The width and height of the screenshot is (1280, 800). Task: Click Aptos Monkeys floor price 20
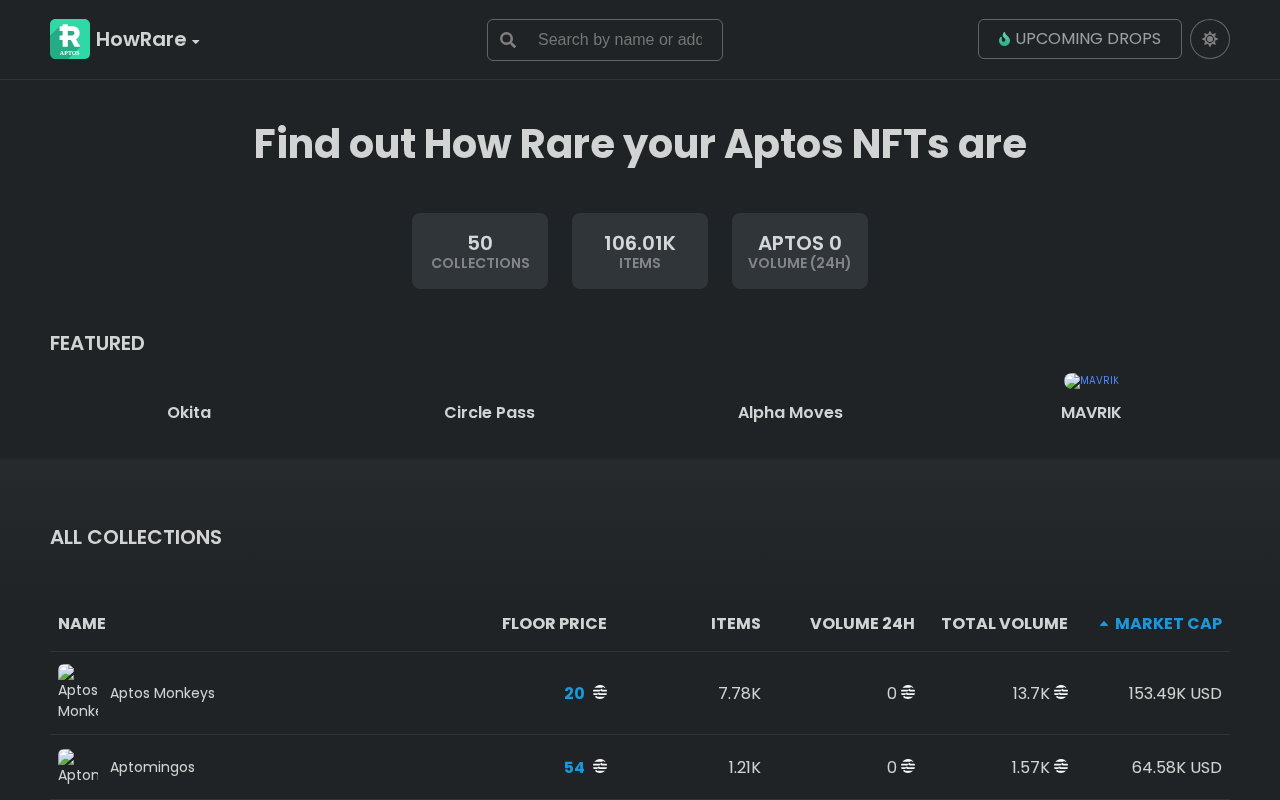point(574,693)
